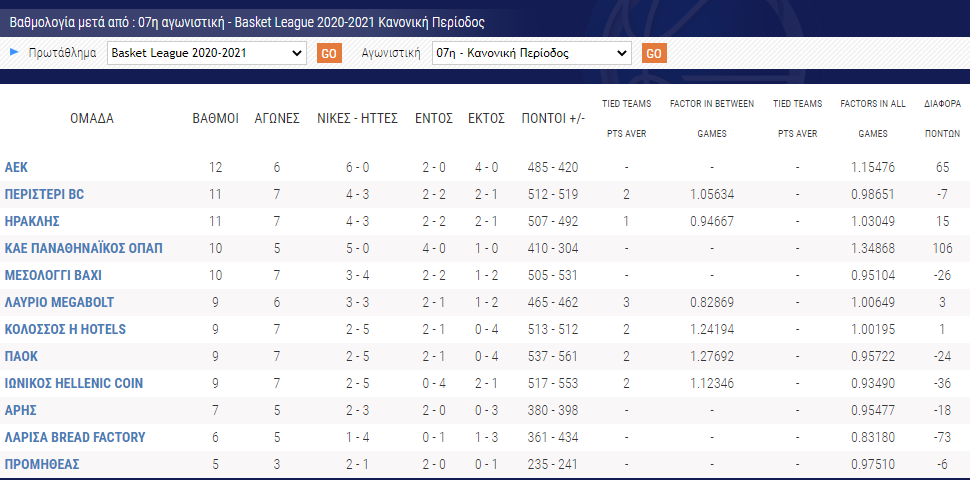Click the ΑΓΩΝΕΣ column header
971x480 pixels.
coord(277,118)
